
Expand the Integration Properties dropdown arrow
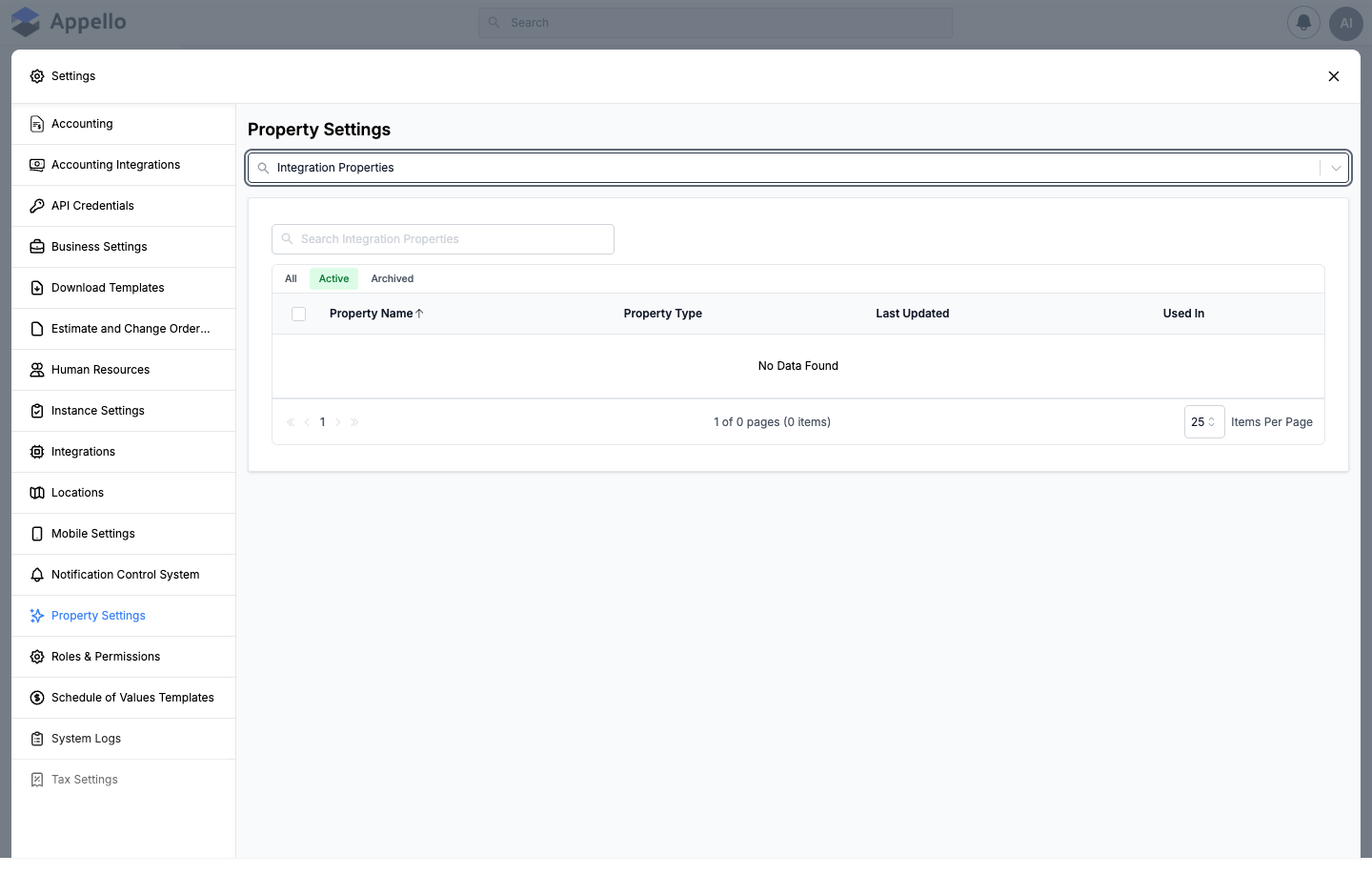click(x=1336, y=168)
